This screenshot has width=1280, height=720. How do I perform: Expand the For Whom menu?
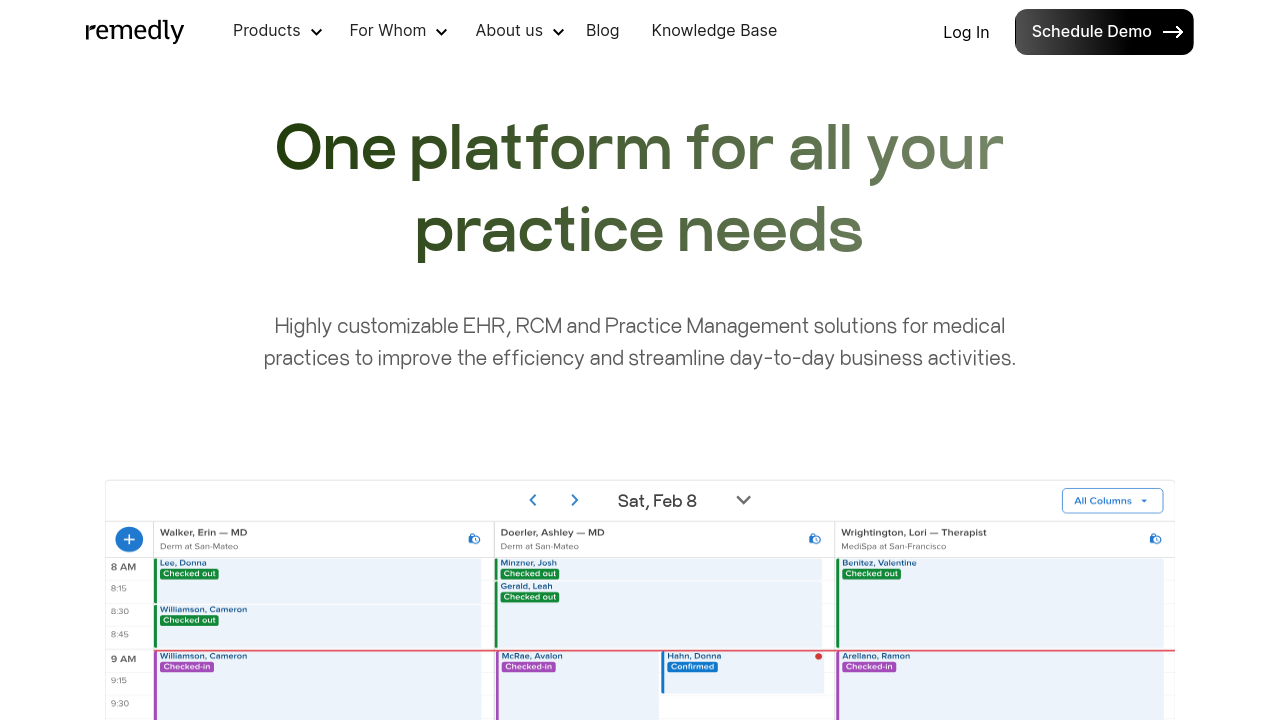tap(398, 31)
